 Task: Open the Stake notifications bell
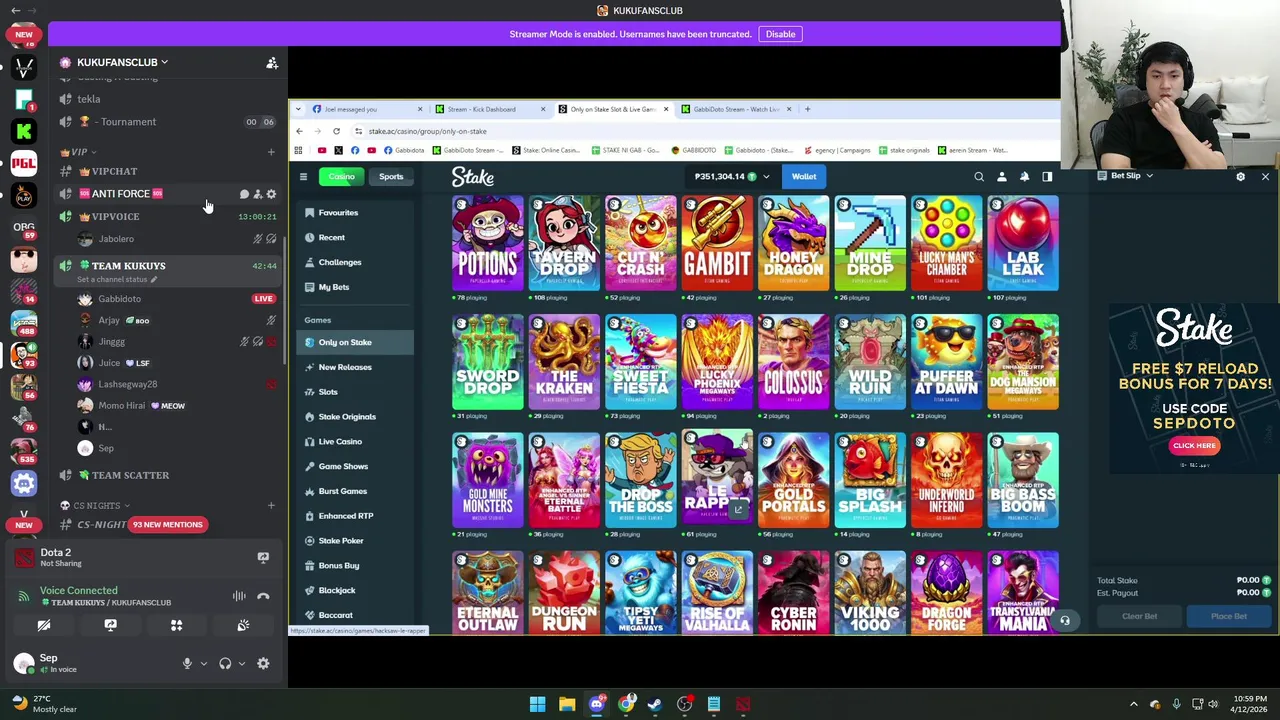(1024, 177)
